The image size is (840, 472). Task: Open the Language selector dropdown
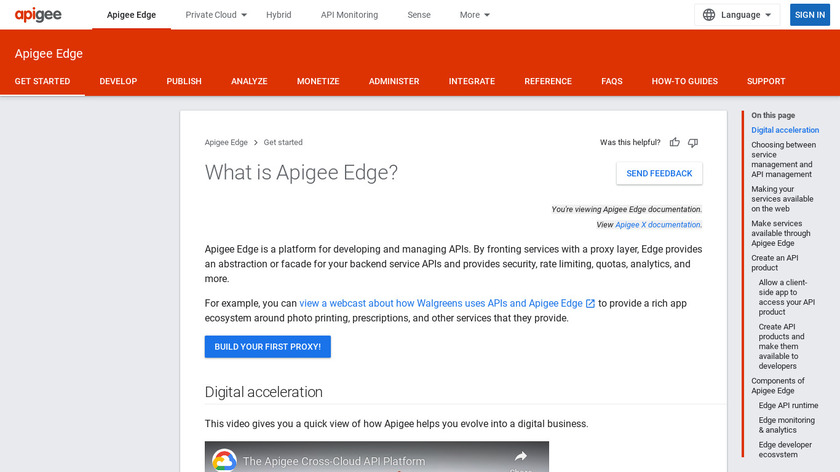pyautogui.click(x=738, y=15)
